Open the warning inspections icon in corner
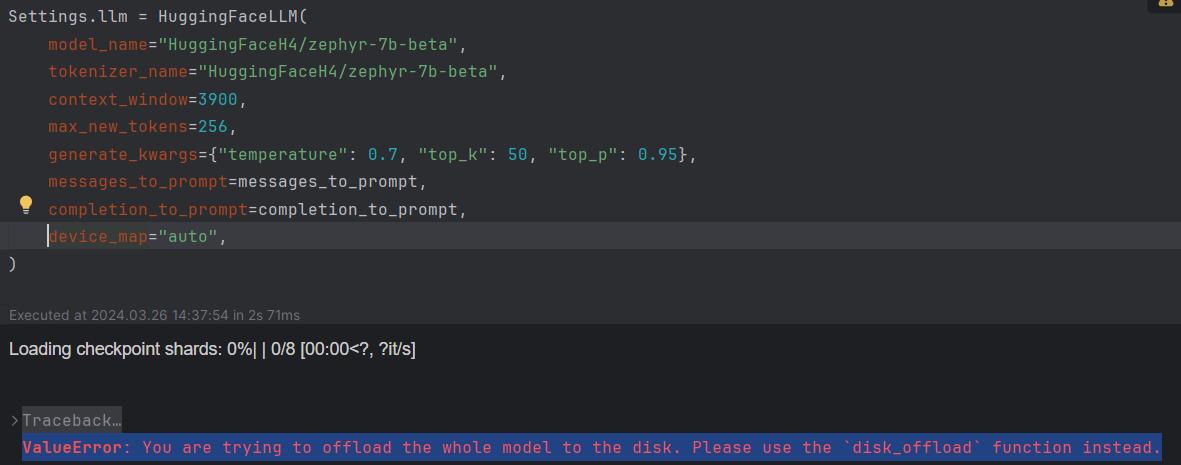This screenshot has width=1181, height=465. click(x=1164, y=4)
